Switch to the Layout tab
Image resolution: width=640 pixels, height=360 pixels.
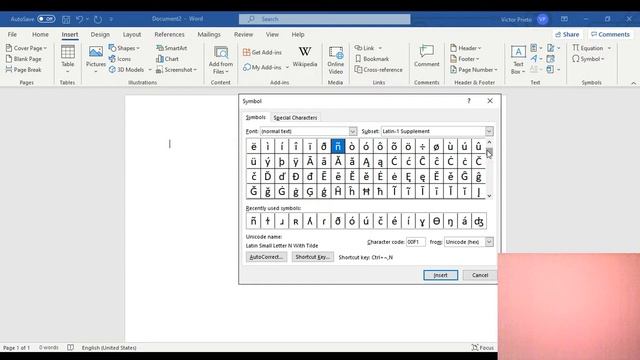click(x=132, y=35)
